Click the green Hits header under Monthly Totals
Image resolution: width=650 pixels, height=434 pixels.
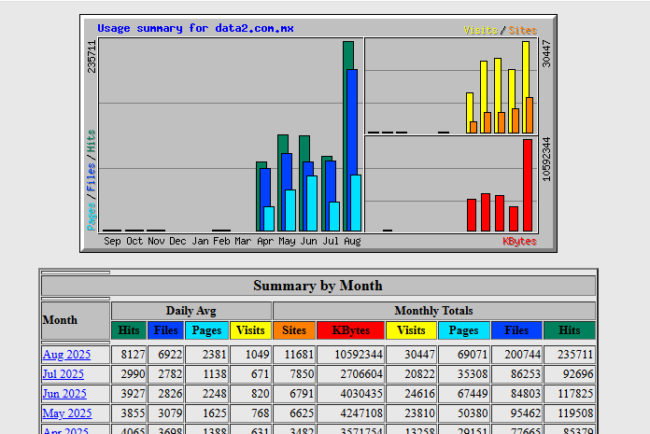pos(569,330)
